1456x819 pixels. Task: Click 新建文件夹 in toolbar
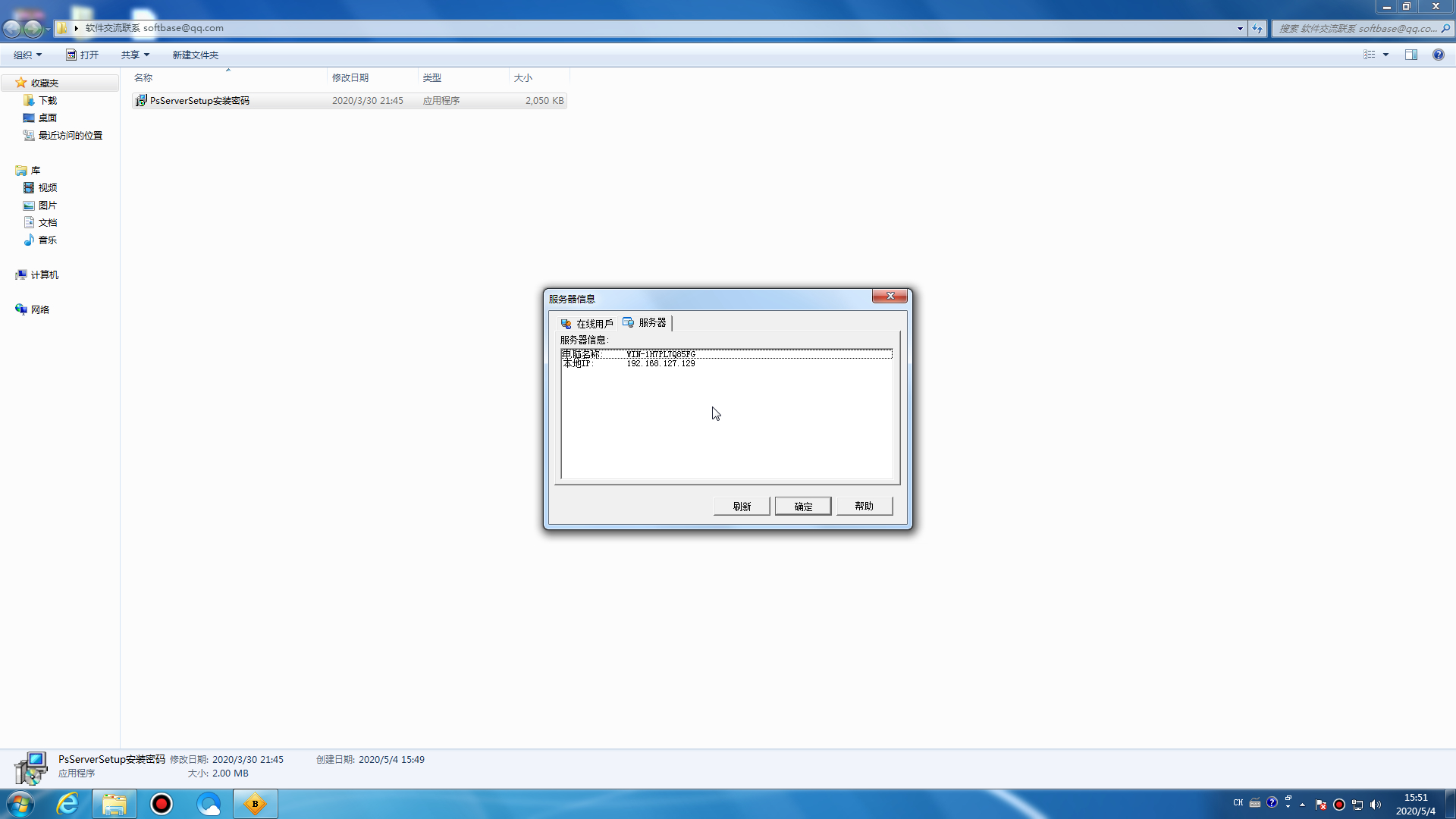[x=195, y=55]
